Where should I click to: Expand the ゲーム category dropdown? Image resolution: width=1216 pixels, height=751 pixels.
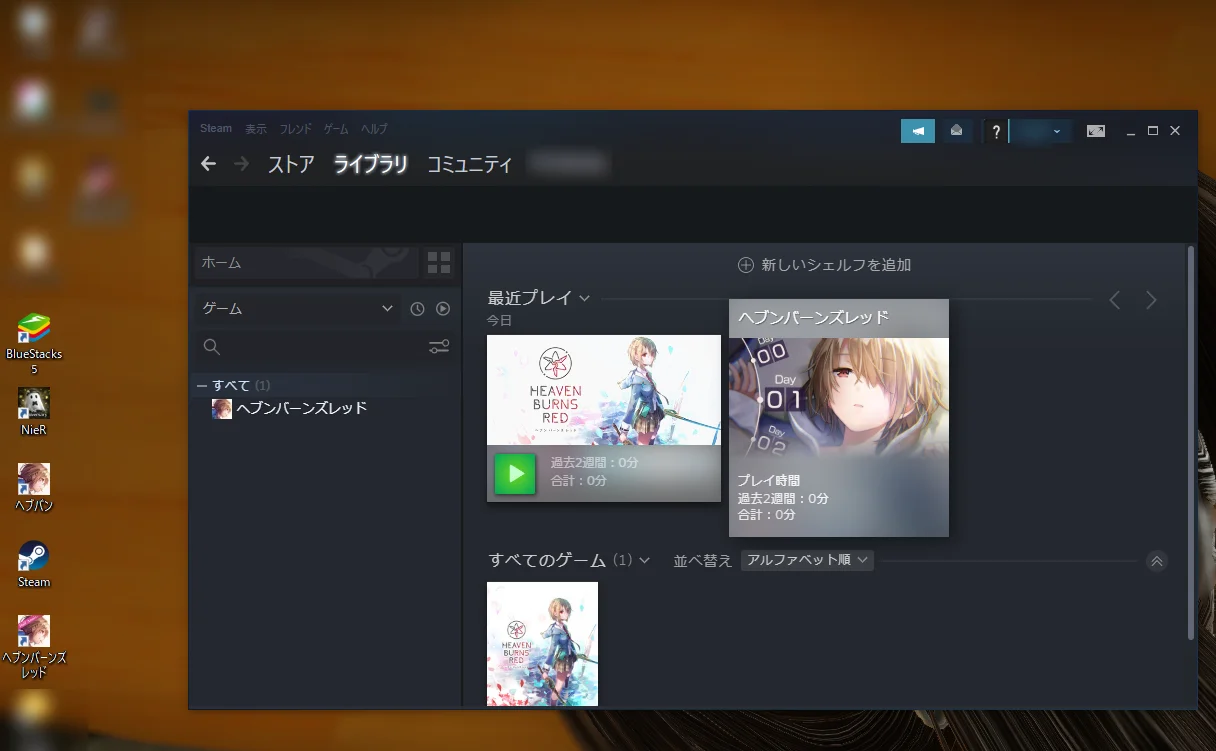click(296, 309)
